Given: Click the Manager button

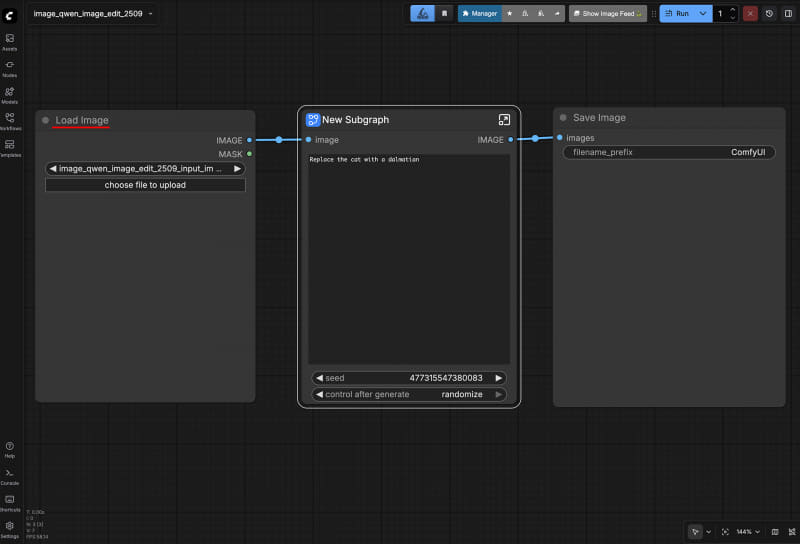Looking at the screenshot, I should pyautogui.click(x=480, y=14).
